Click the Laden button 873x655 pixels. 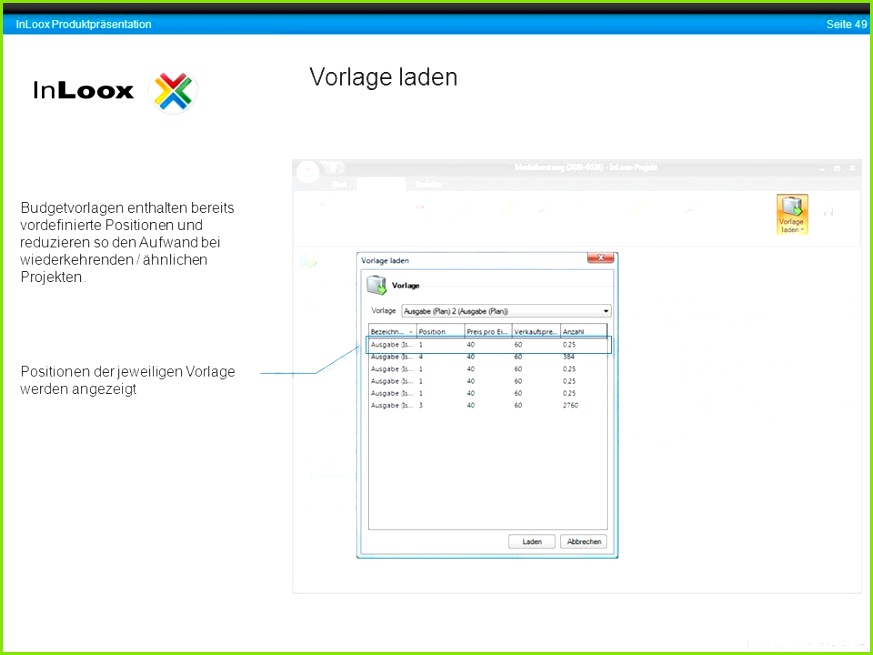click(x=532, y=541)
